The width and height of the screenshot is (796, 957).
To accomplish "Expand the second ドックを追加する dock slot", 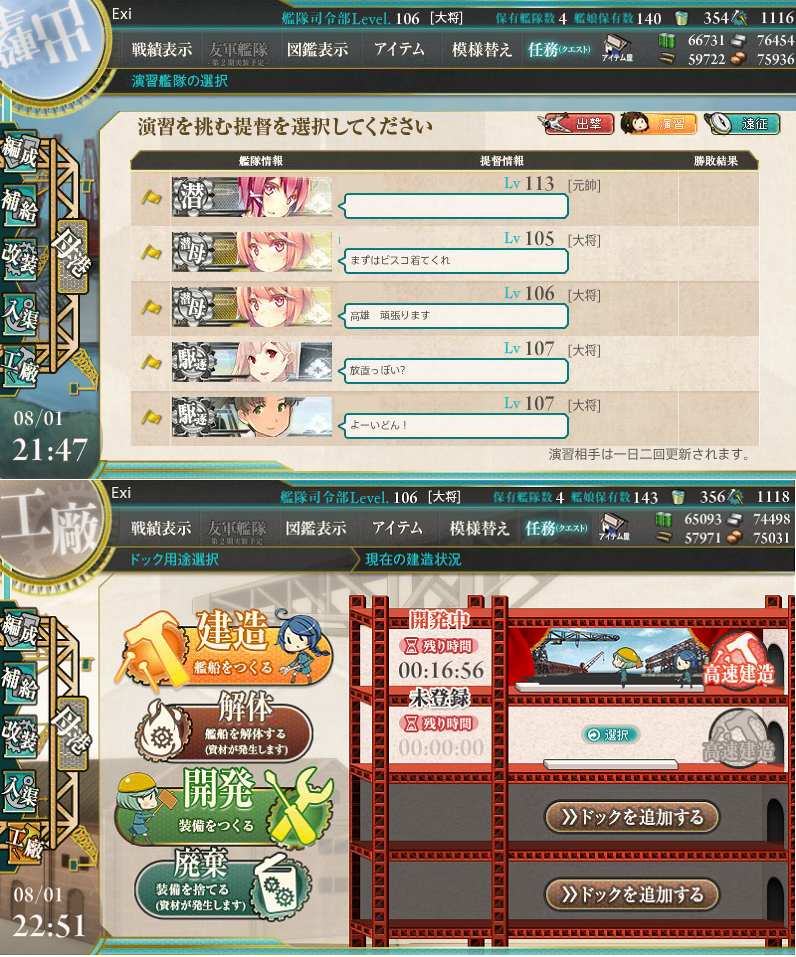I will click(632, 895).
